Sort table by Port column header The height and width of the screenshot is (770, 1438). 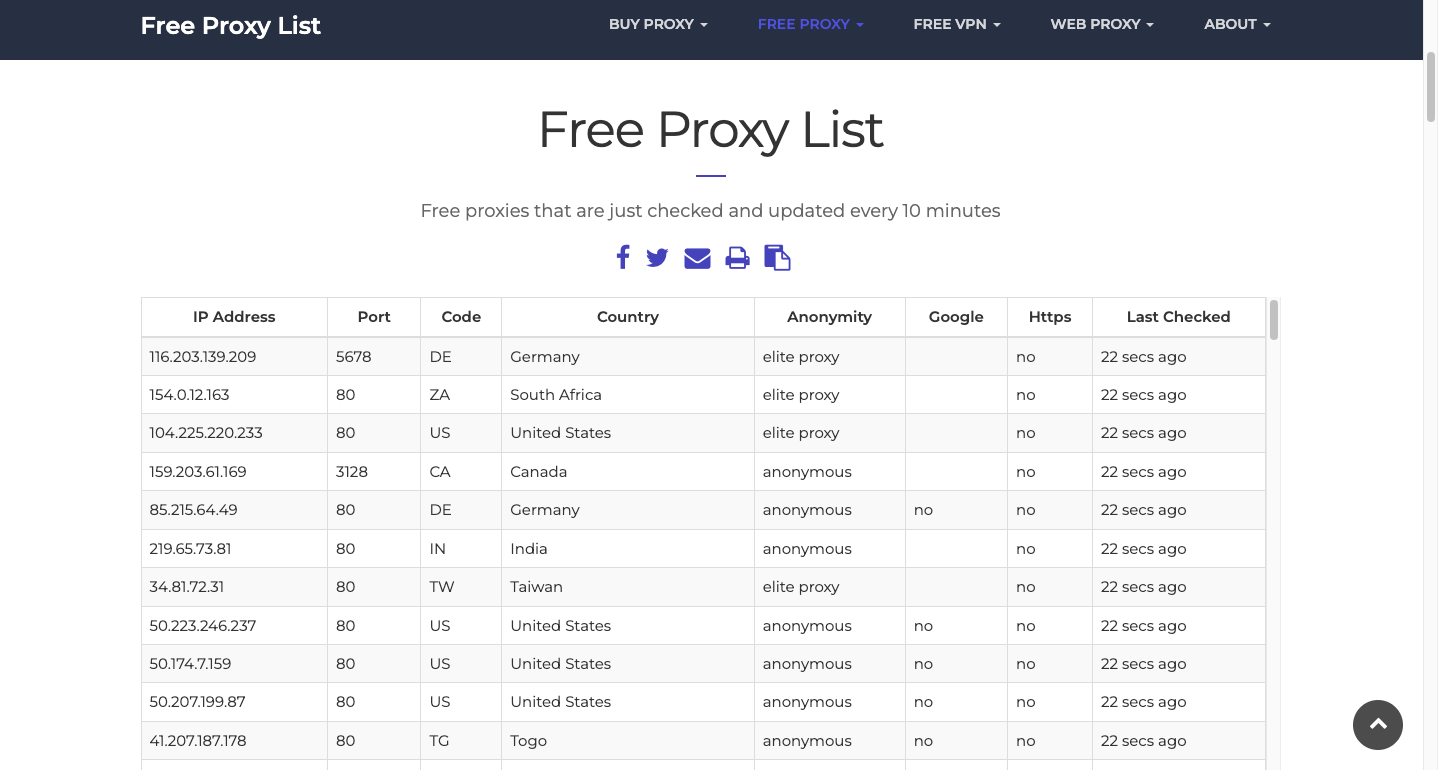(x=374, y=317)
